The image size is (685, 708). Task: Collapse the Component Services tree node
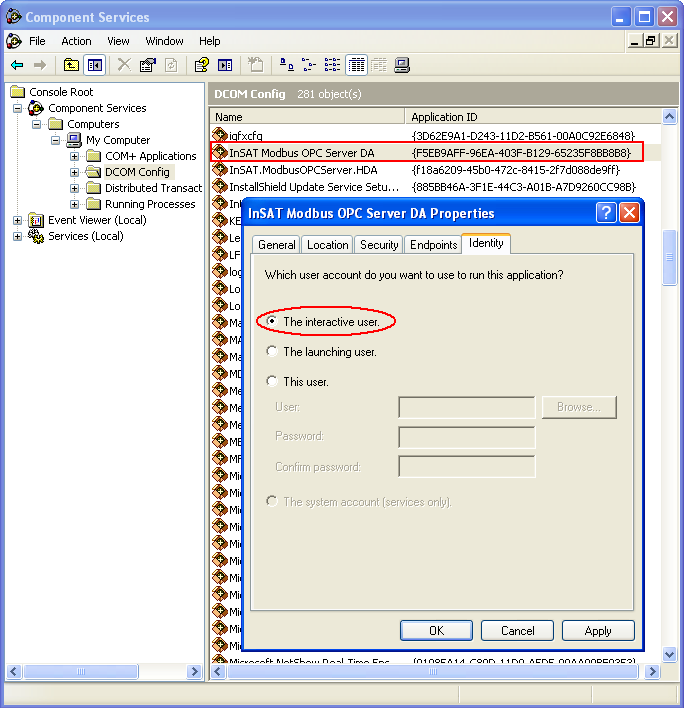click(17, 108)
